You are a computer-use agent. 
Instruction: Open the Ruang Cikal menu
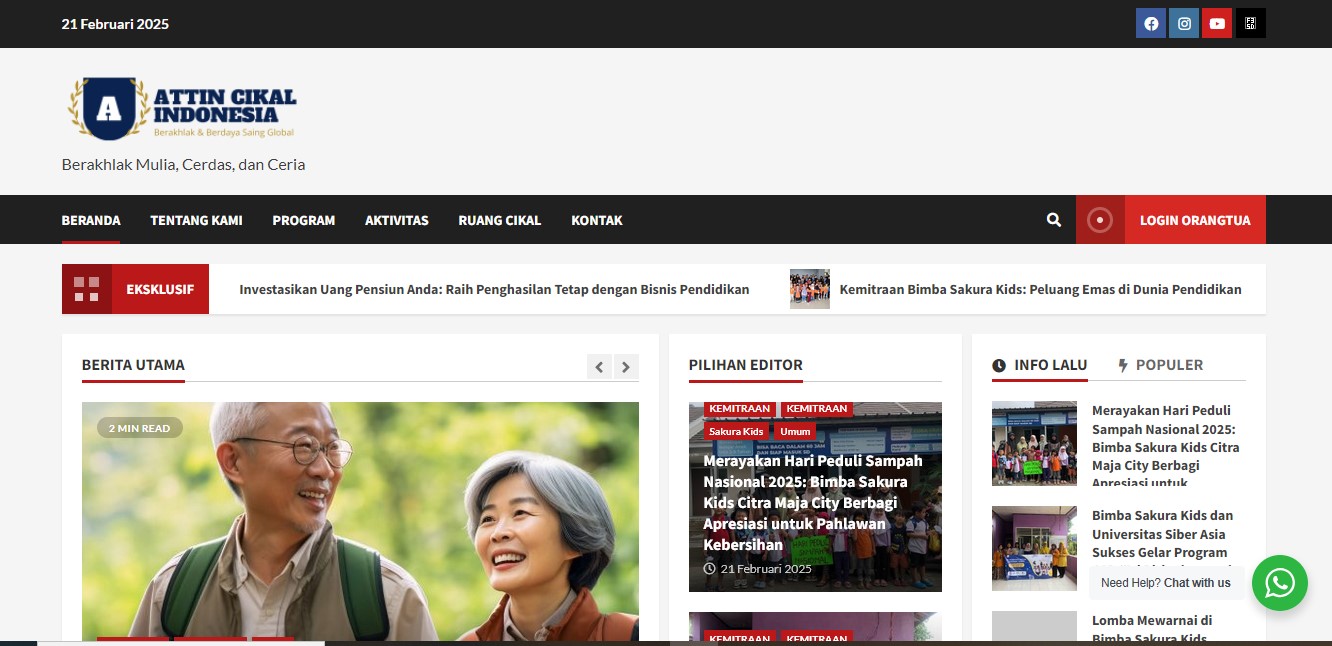point(499,220)
